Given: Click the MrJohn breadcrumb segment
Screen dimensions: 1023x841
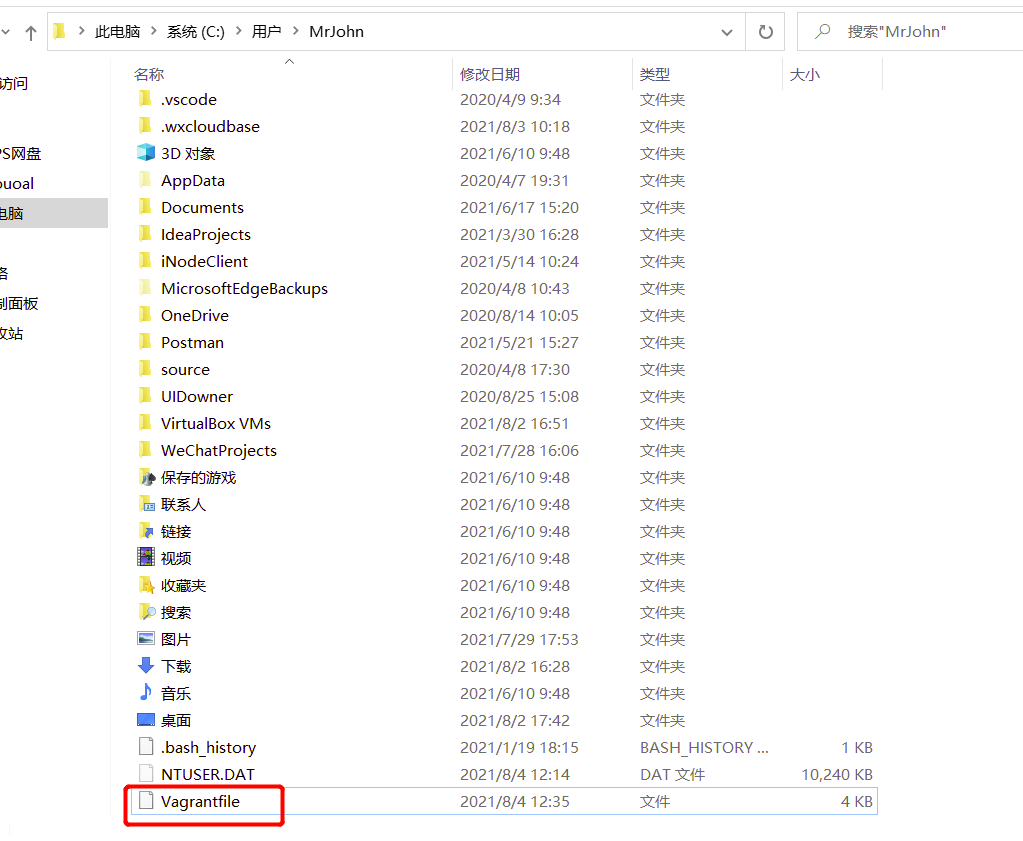Looking at the screenshot, I should tap(337, 32).
